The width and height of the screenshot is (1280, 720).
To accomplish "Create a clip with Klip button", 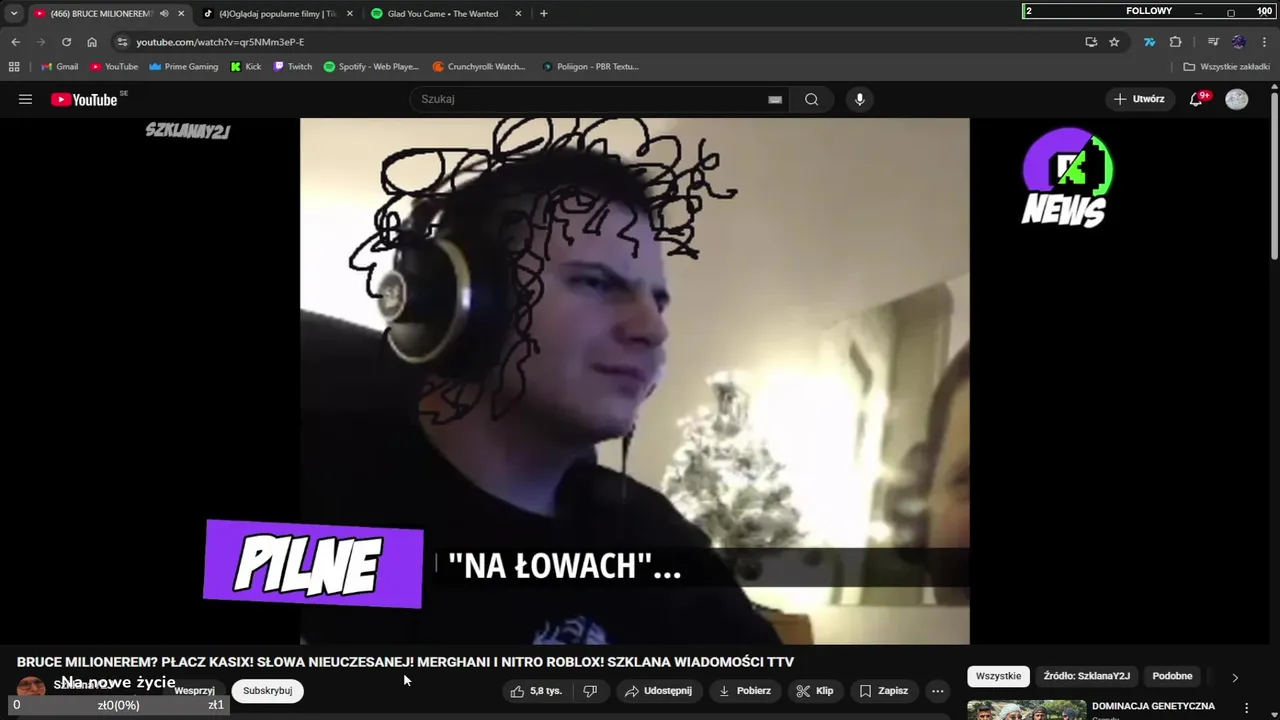I will coord(815,691).
